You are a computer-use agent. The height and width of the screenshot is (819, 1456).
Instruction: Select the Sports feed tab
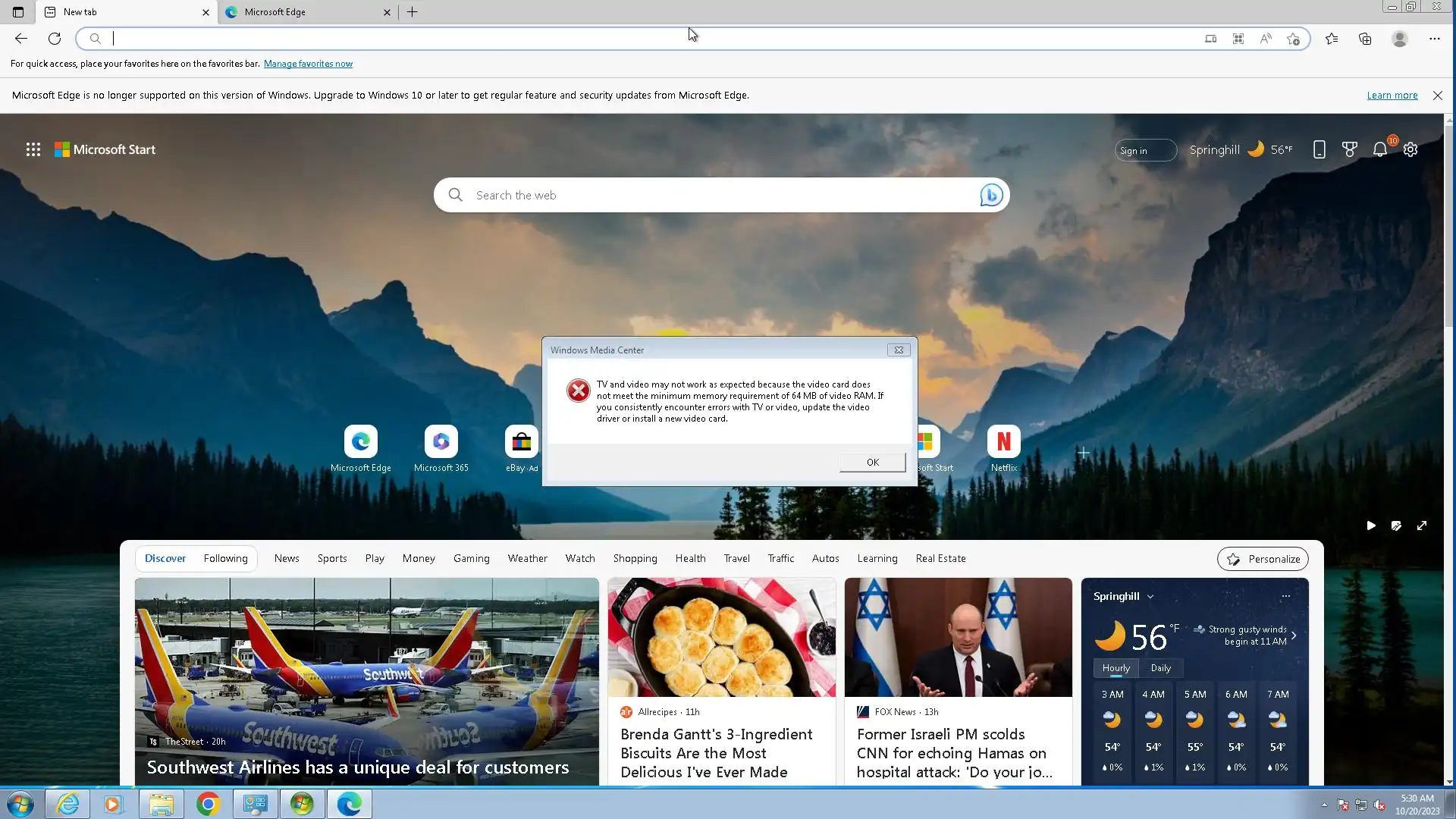[x=332, y=559]
